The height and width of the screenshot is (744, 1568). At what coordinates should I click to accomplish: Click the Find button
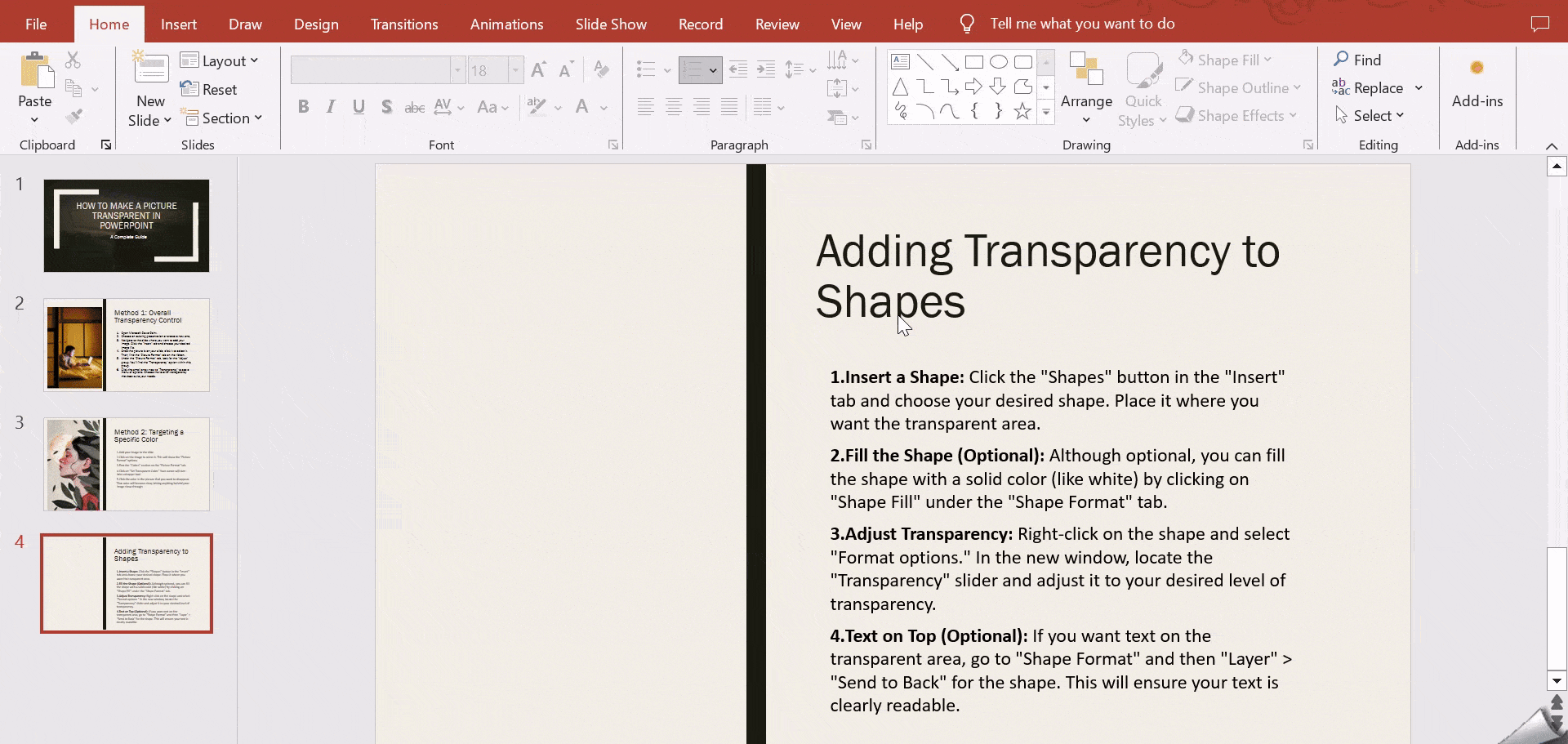(x=1357, y=60)
